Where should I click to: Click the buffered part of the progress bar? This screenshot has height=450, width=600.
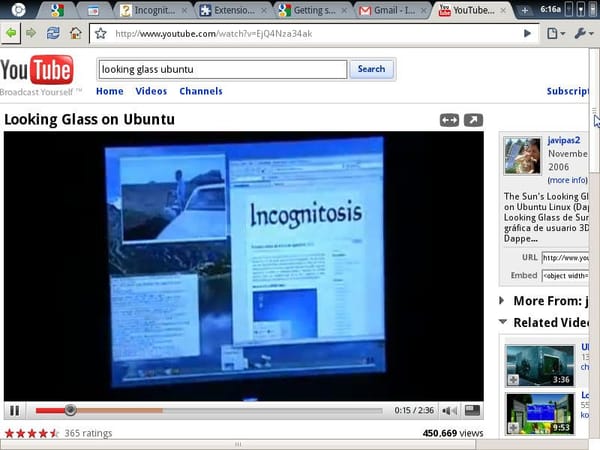pos(120,411)
